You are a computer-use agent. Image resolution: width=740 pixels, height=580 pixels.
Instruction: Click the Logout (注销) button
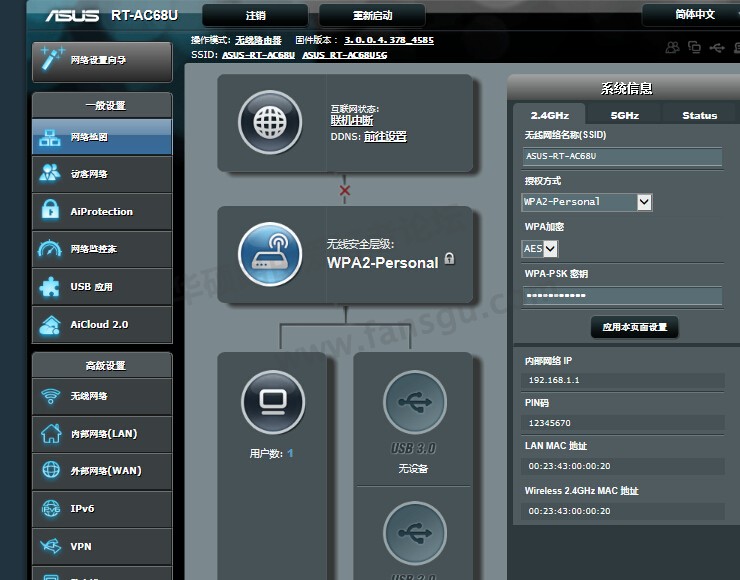(255, 16)
